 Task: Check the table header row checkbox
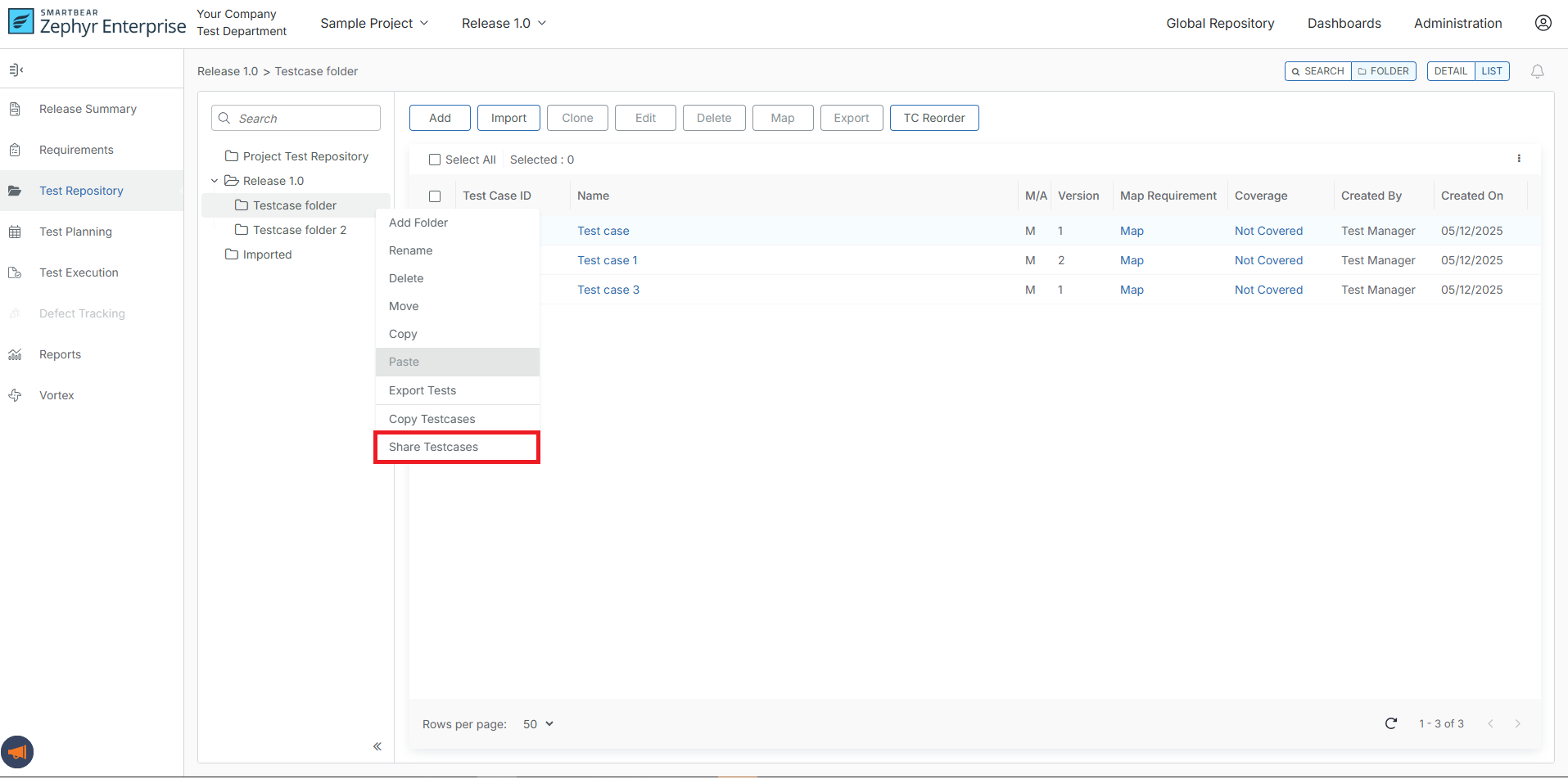tap(435, 196)
